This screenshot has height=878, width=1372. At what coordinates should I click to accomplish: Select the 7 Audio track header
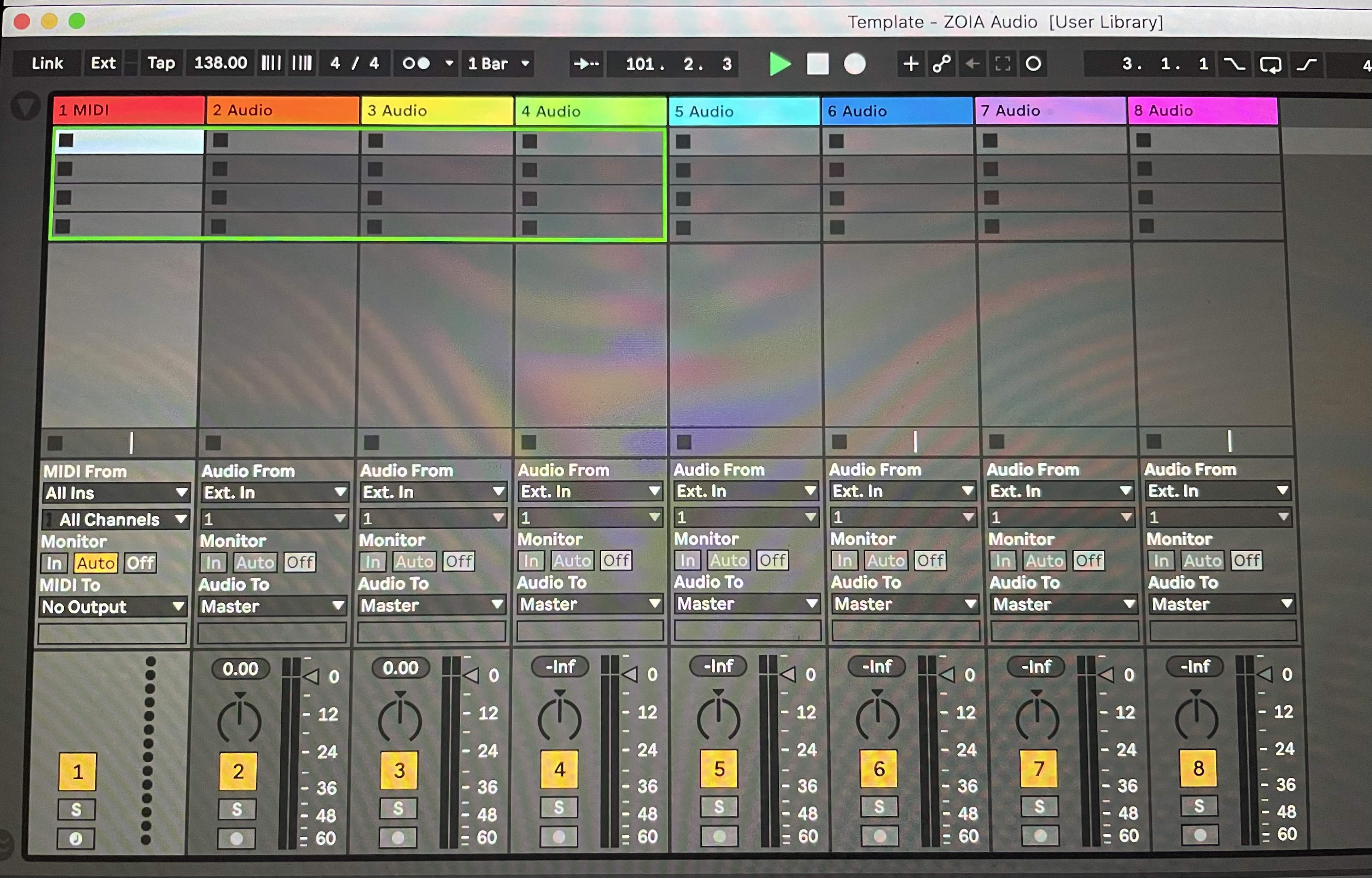click(x=1051, y=111)
